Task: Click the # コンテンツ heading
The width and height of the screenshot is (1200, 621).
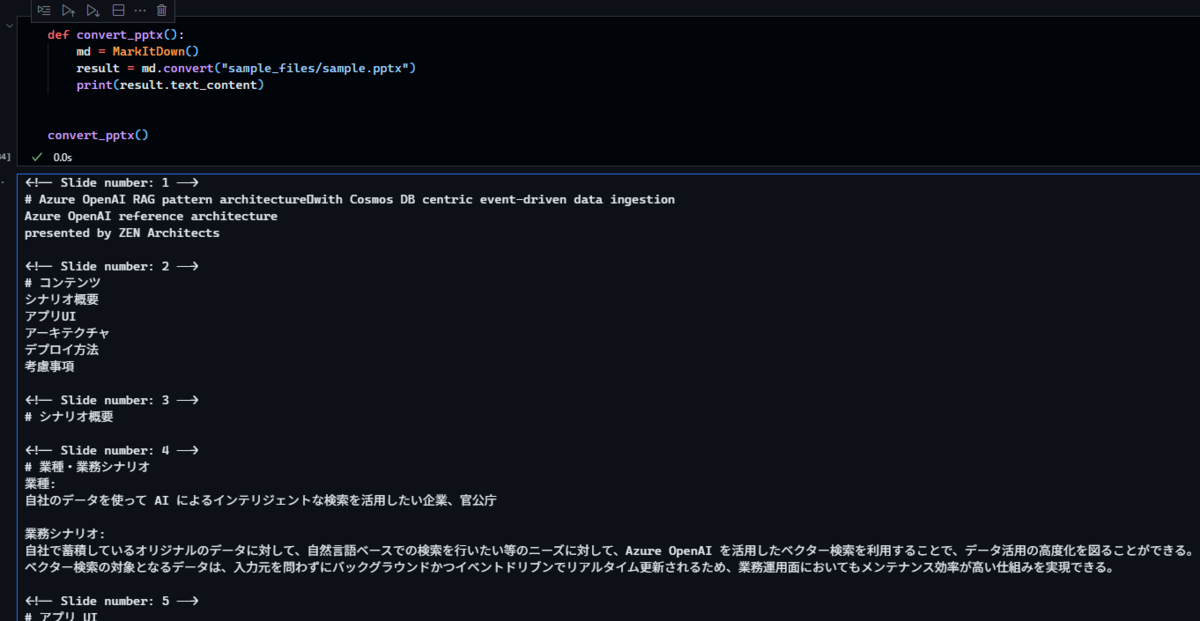Action: pos(63,283)
